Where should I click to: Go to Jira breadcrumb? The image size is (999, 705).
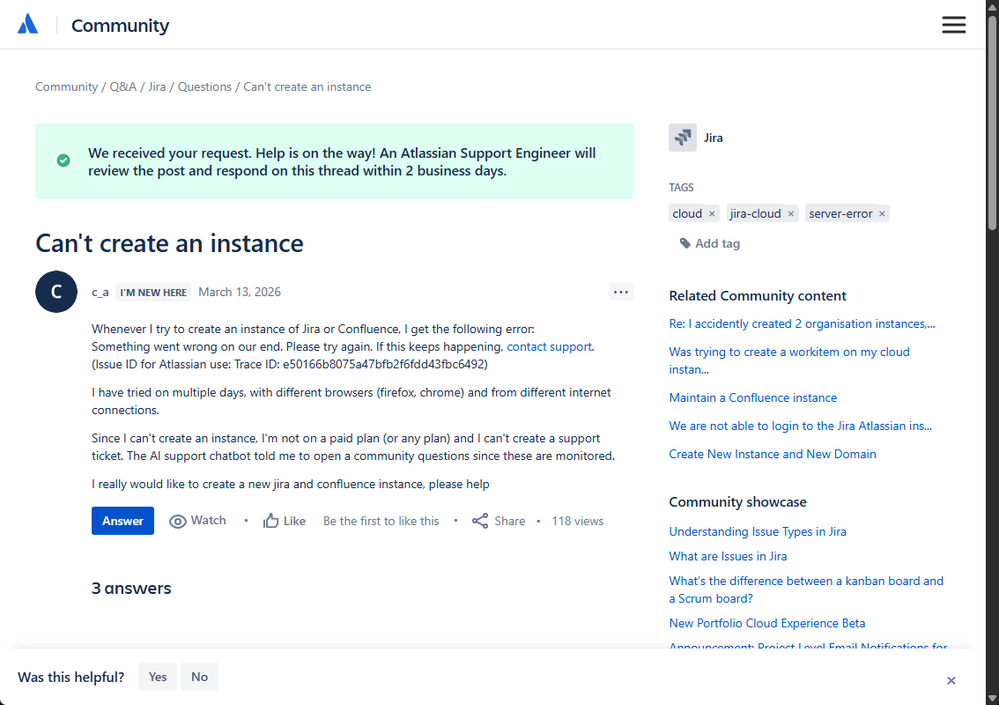[157, 87]
